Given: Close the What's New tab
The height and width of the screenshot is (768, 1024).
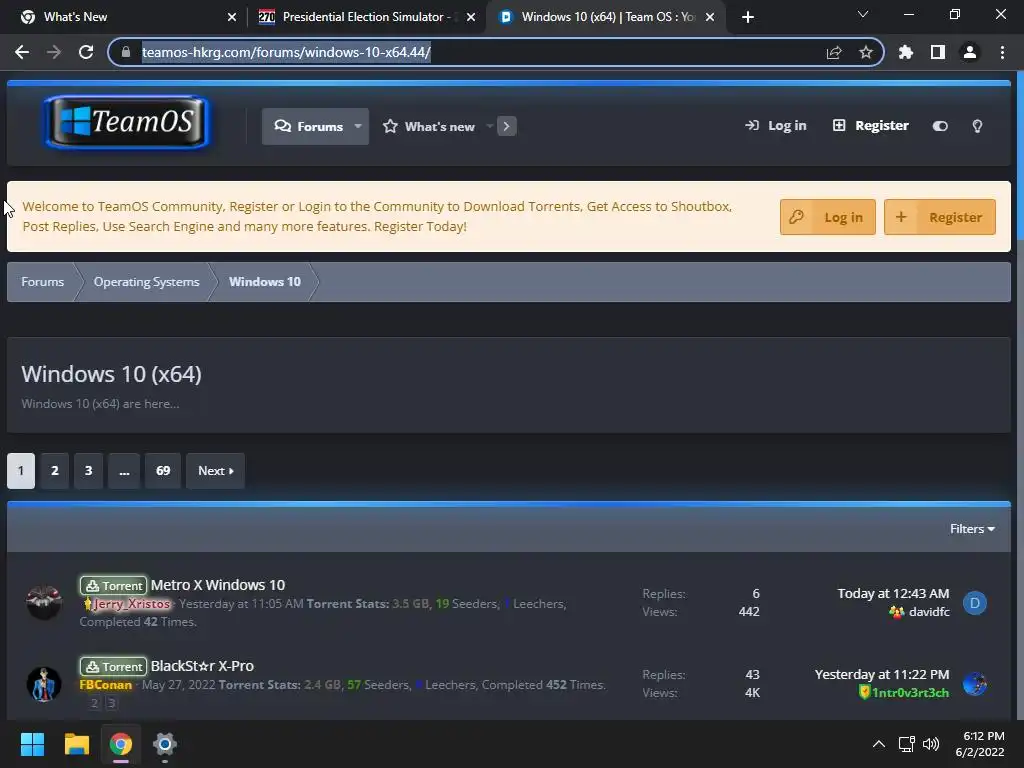Looking at the screenshot, I should click(x=232, y=17).
